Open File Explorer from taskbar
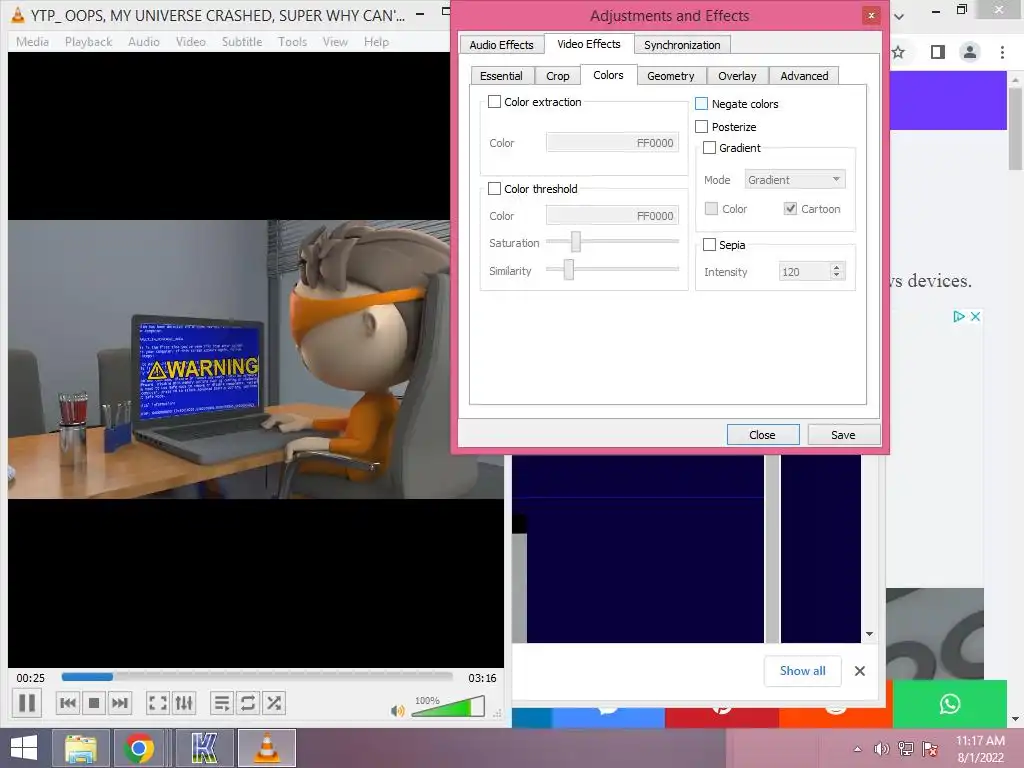This screenshot has width=1024, height=768. (81, 748)
